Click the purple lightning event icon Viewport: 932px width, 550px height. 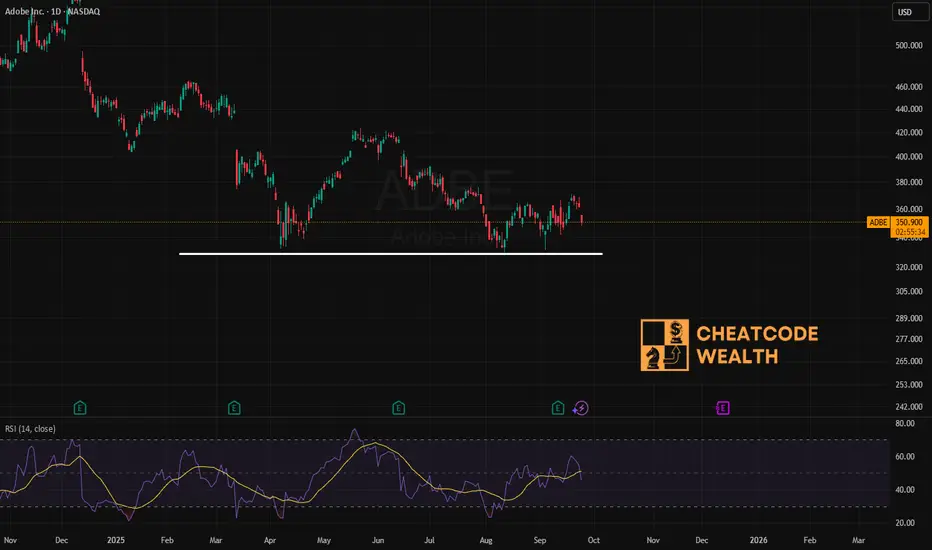point(581,408)
